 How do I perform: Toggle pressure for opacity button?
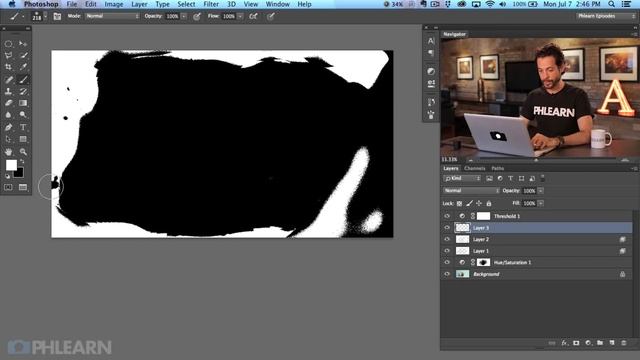(197, 16)
